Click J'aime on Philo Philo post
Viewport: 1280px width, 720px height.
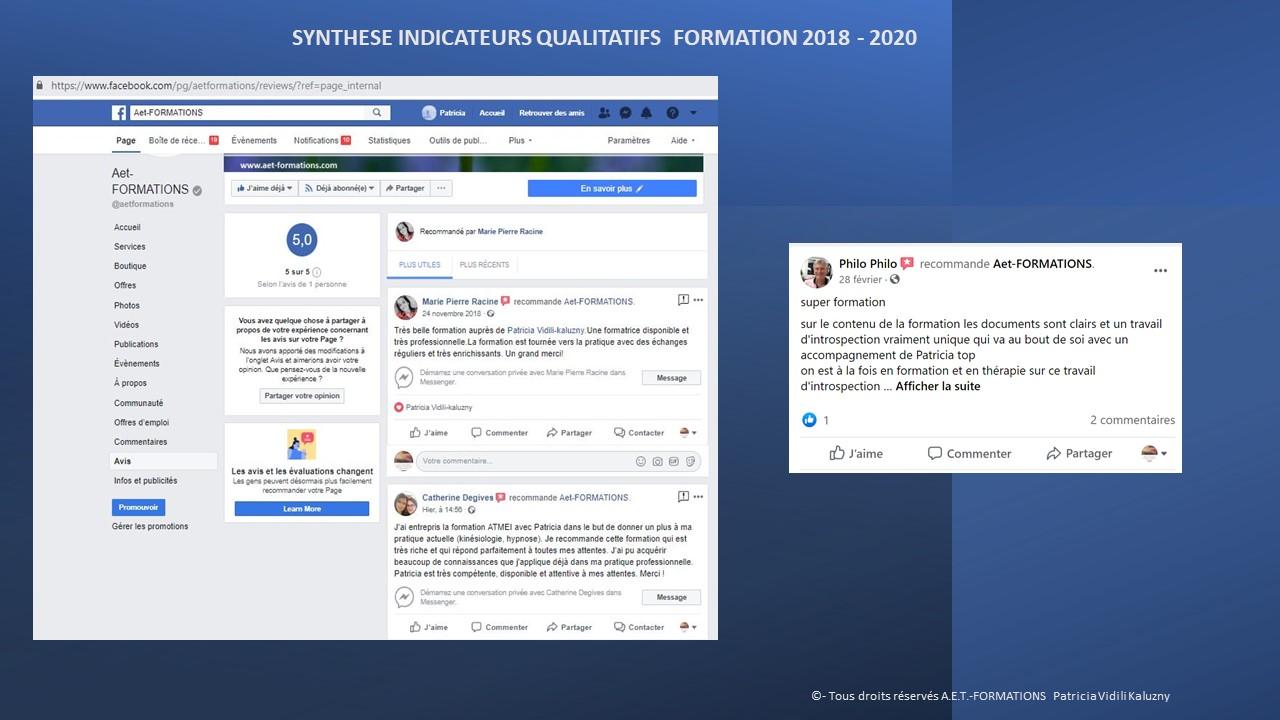coord(856,453)
